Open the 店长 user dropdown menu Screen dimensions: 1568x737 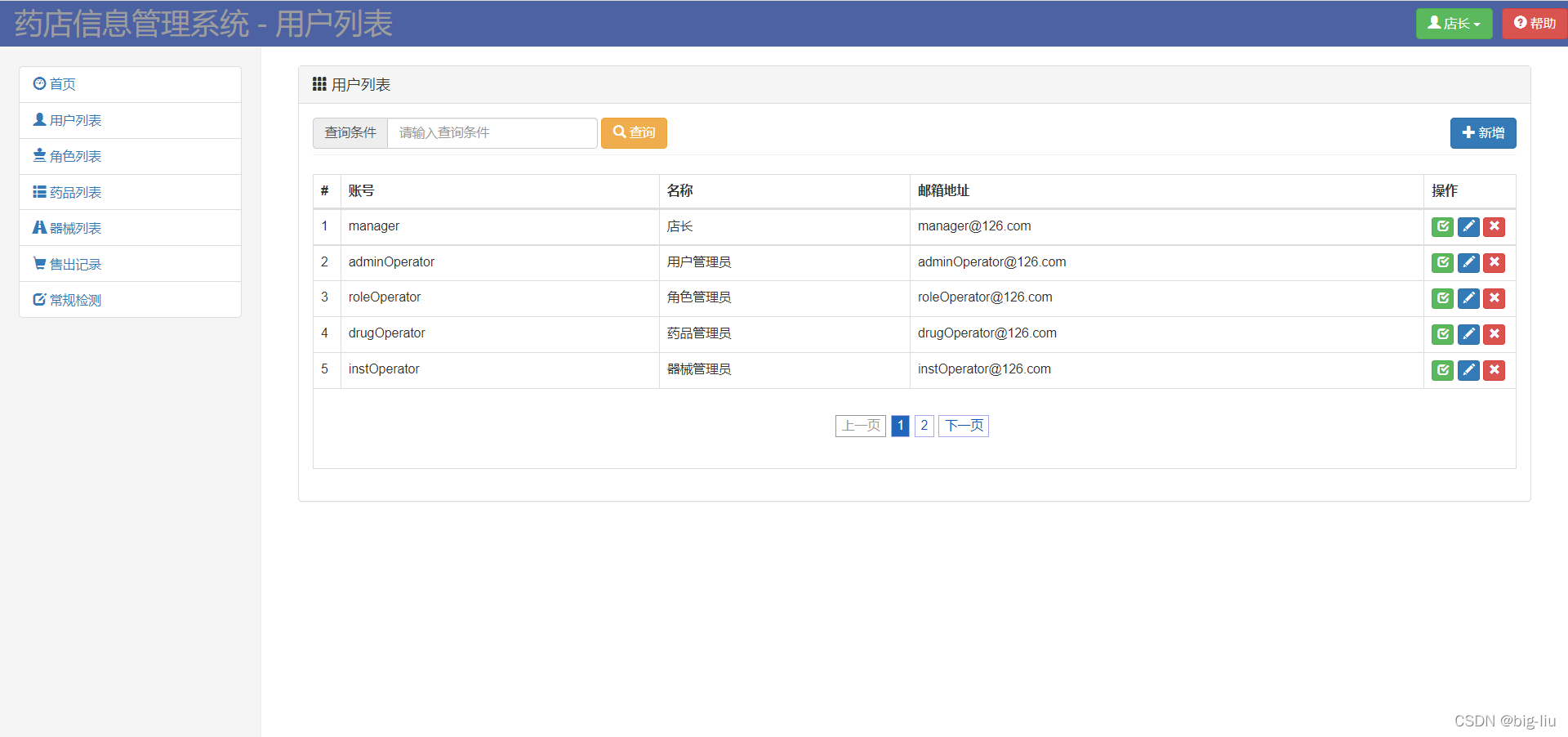[1454, 24]
